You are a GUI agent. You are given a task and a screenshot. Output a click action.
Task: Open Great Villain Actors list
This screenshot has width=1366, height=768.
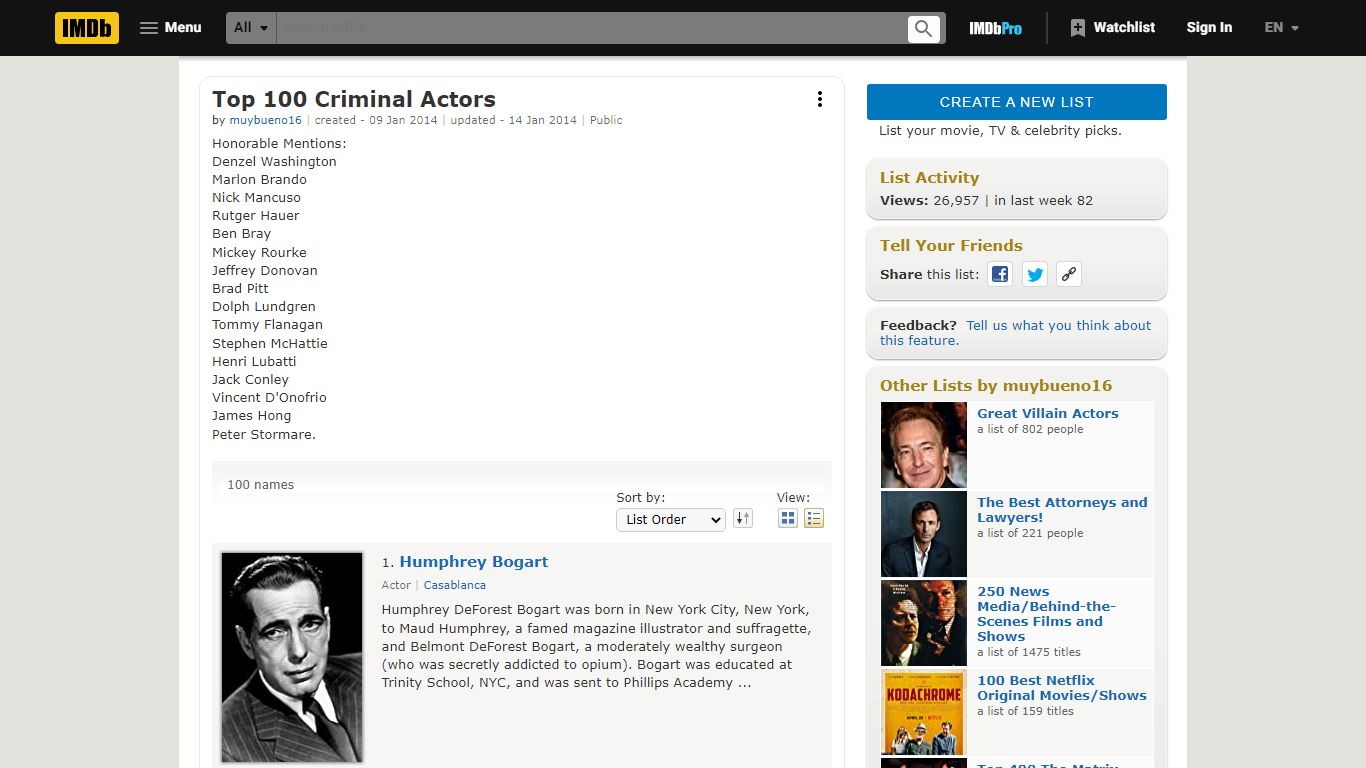pos(1048,413)
